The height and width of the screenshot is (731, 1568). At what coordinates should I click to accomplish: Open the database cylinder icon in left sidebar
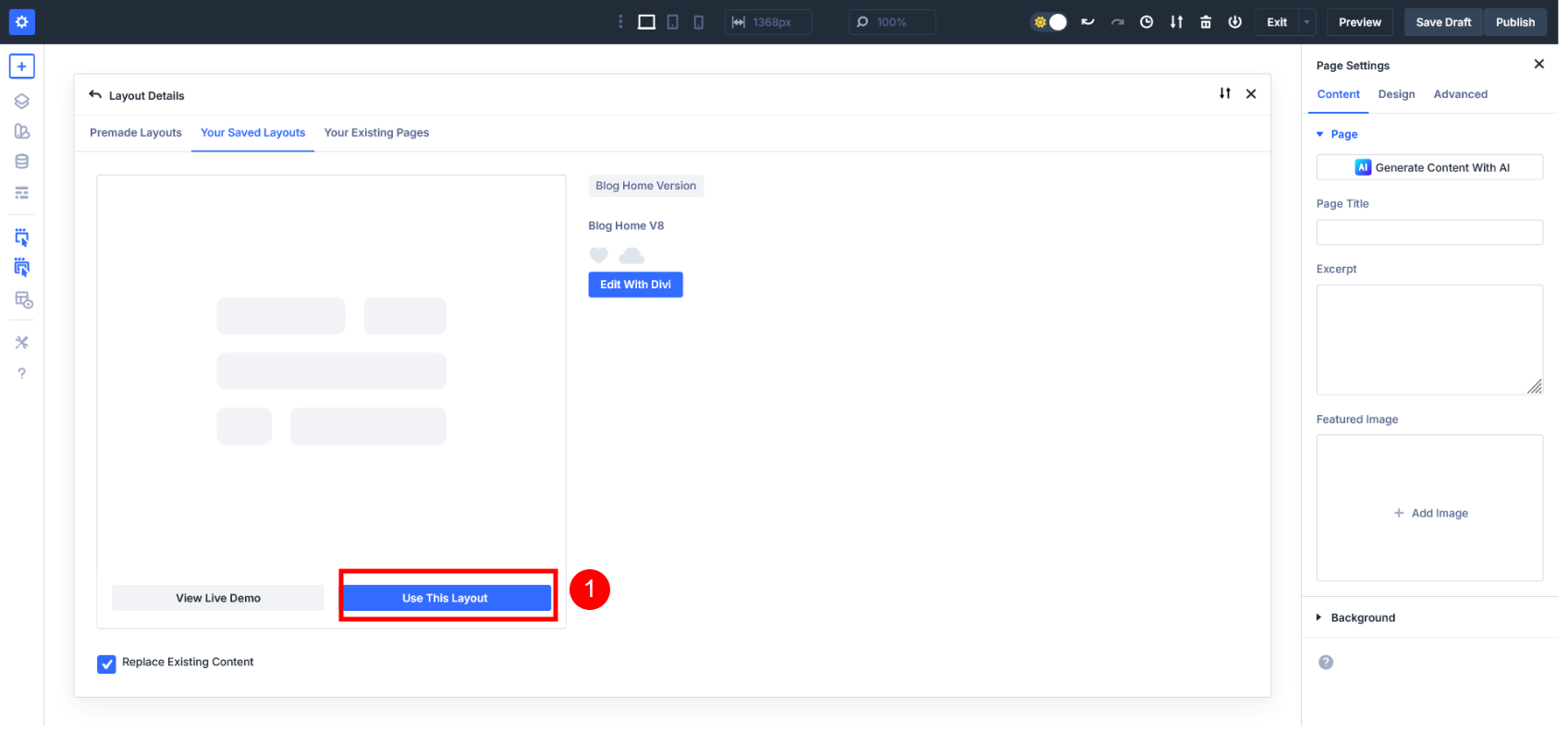pos(21,162)
